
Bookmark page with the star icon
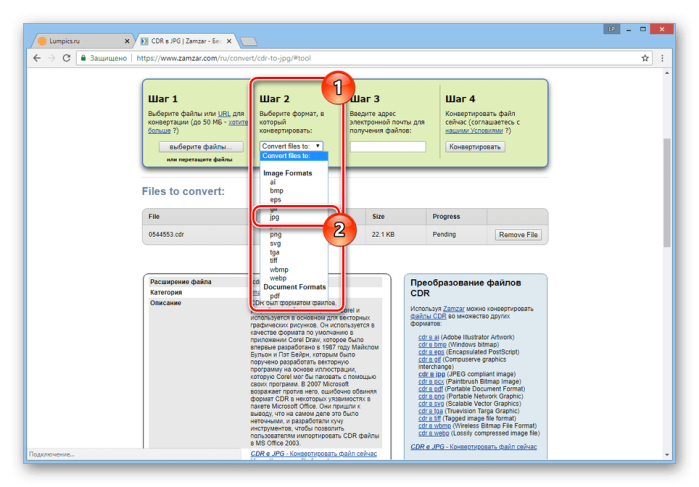[x=645, y=58]
